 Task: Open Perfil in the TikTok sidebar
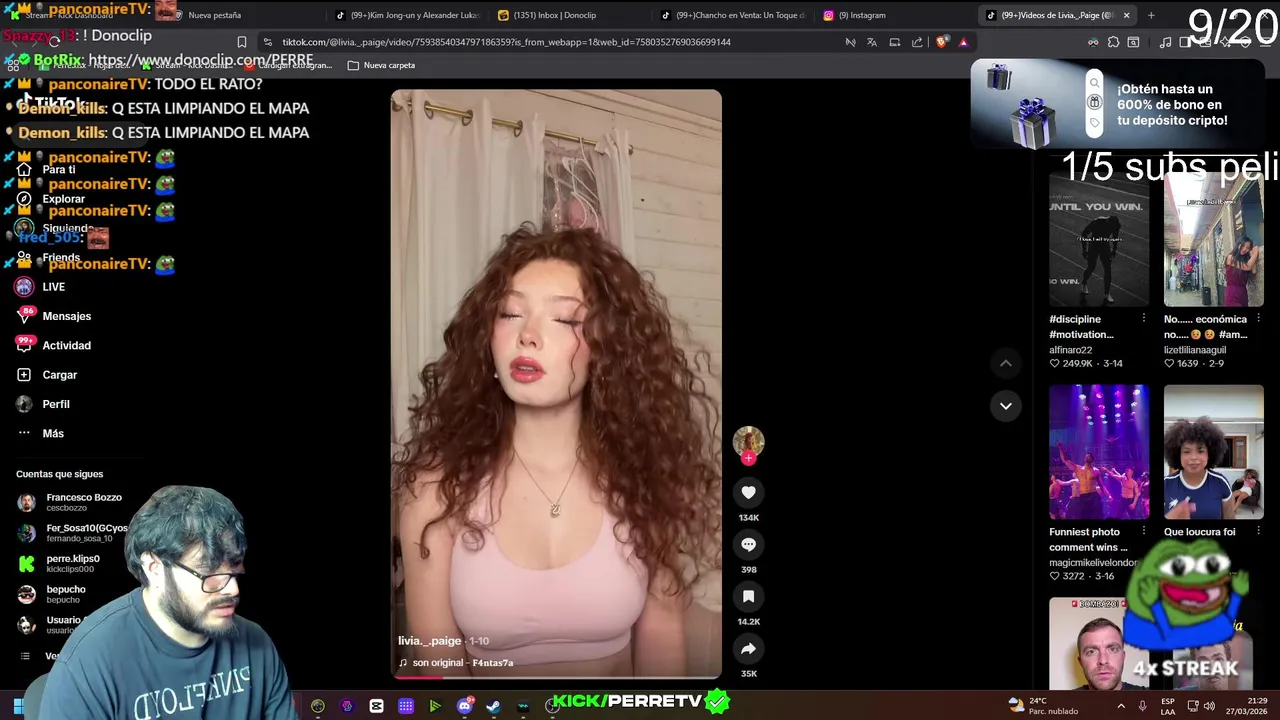point(43,404)
